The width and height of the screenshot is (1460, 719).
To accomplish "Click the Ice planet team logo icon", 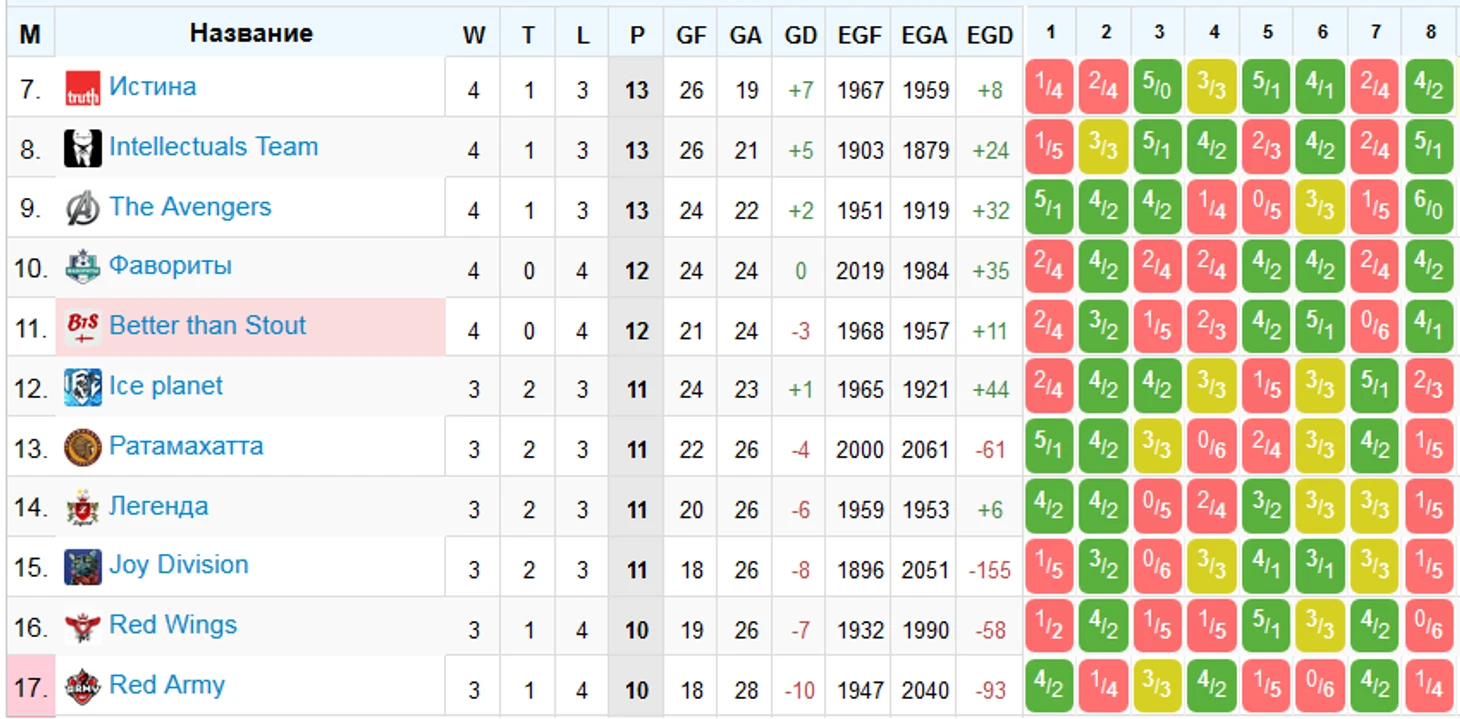I will click(83, 387).
